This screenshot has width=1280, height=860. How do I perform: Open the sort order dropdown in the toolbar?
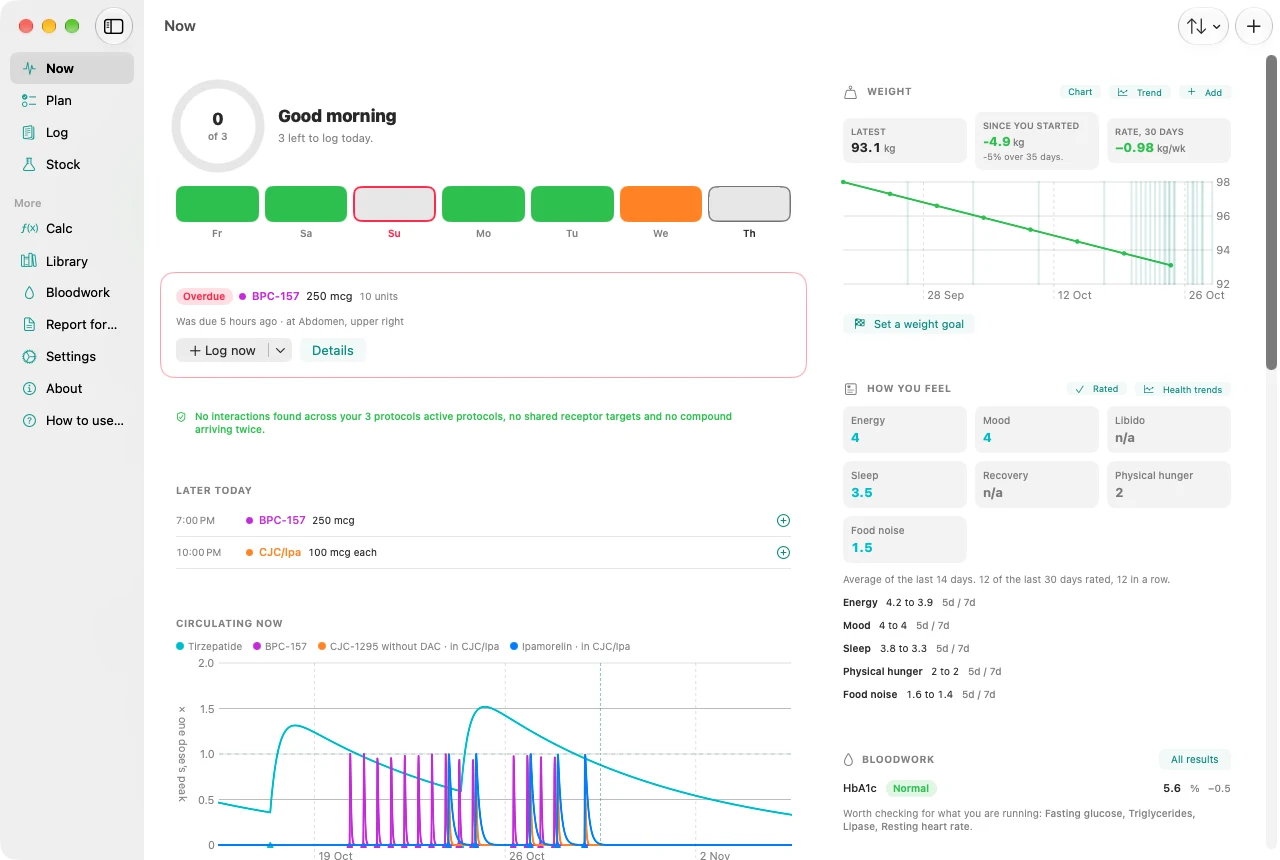[x=1204, y=26]
